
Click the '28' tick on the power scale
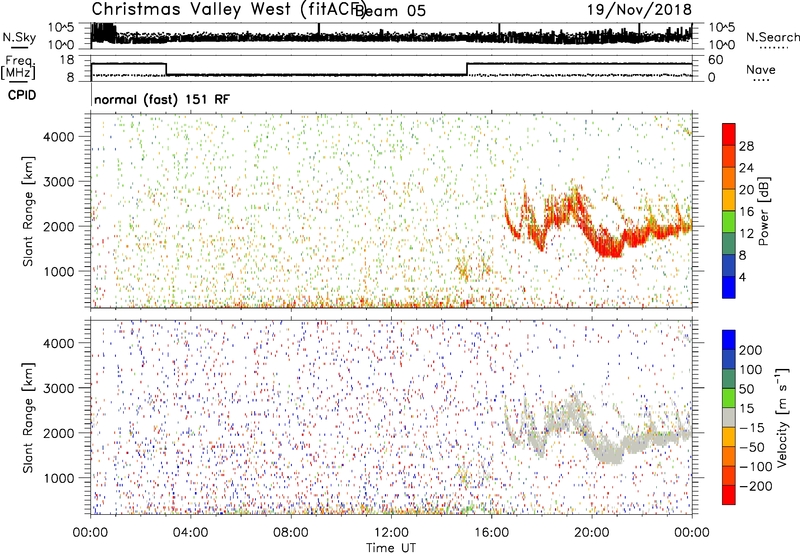tap(746, 146)
